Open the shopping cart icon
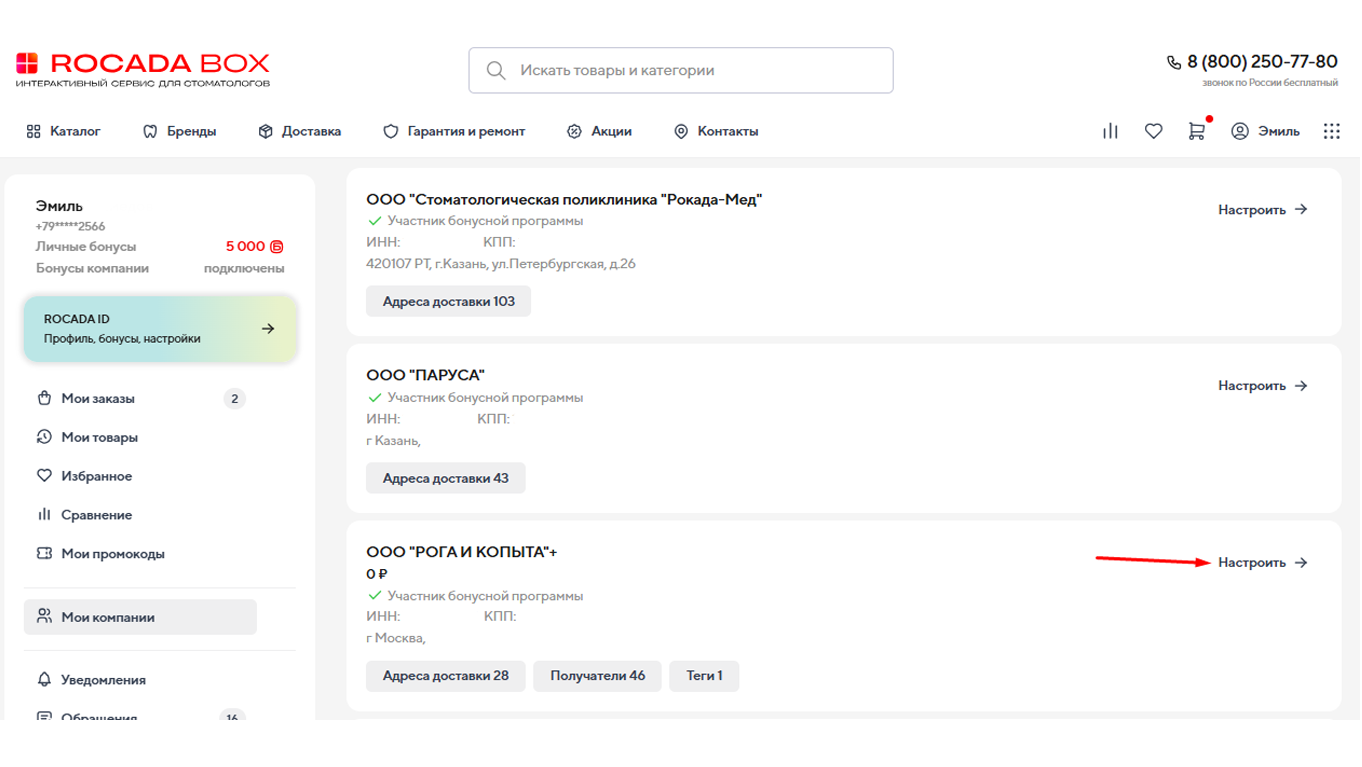The height and width of the screenshot is (767, 1362). point(1196,131)
